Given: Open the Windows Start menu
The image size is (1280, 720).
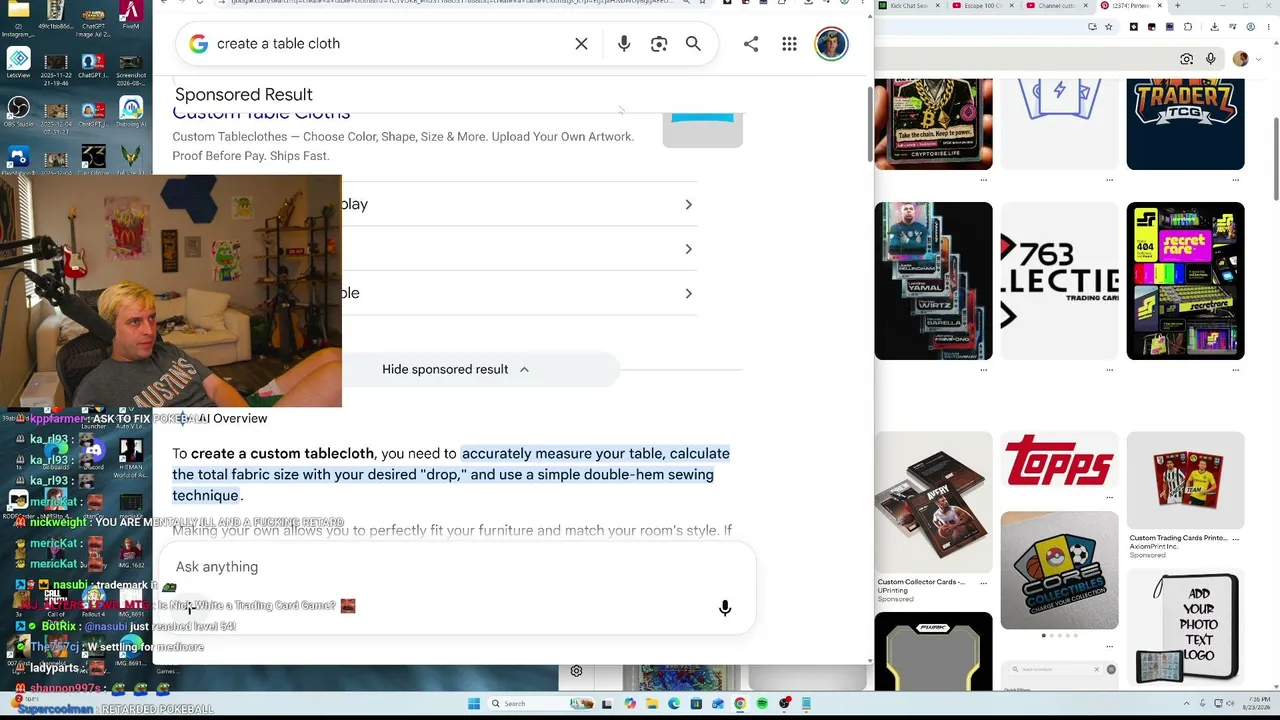Looking at the screenshot, I should pos(474,704).
